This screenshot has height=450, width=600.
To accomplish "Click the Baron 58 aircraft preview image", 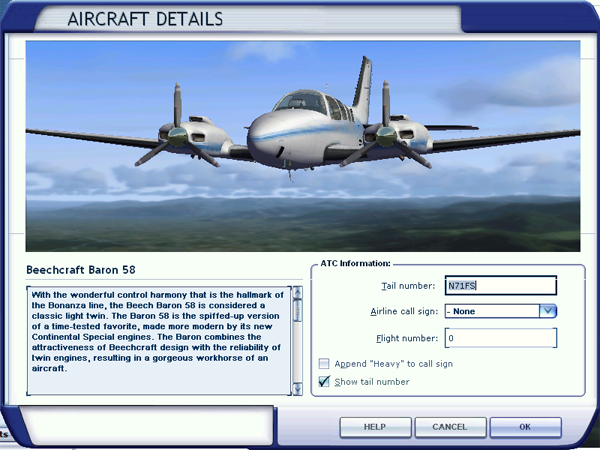I will [x=303, y=146].
